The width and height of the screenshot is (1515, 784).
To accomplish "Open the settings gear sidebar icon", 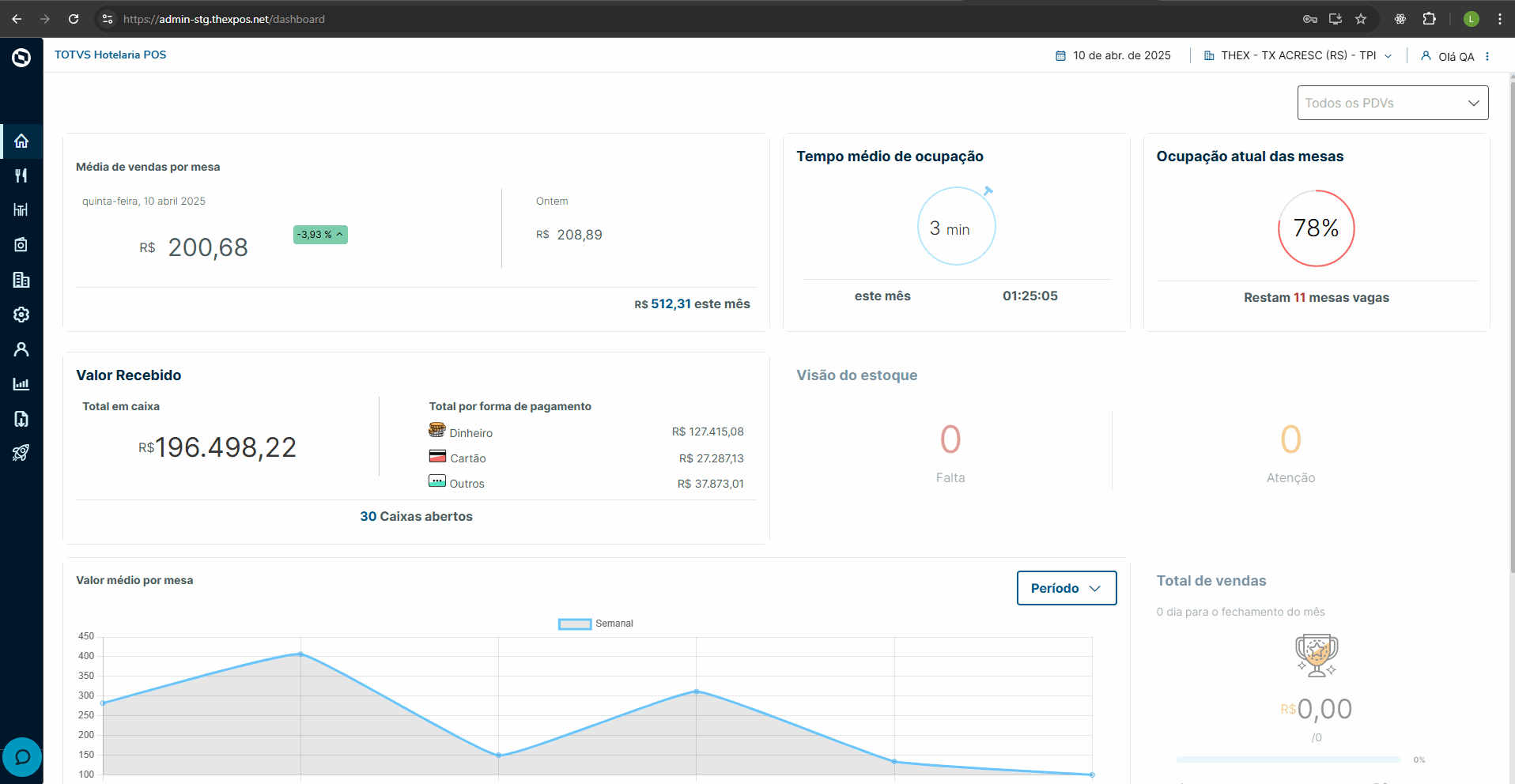I will point(21,315).
